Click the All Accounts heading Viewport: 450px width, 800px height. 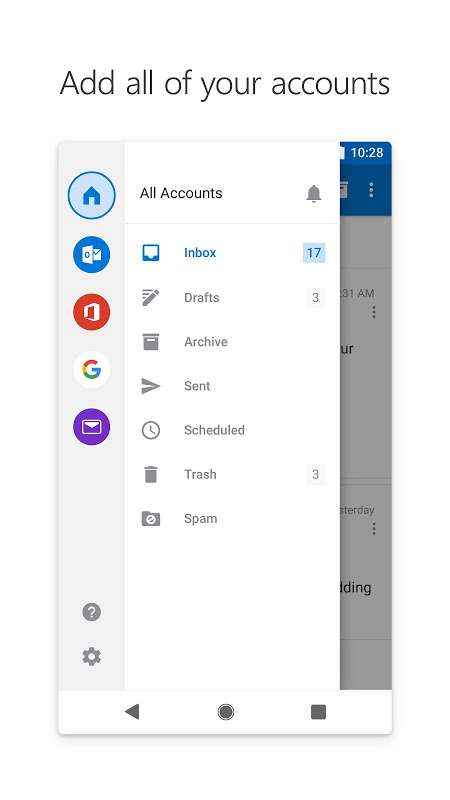[x=181, y=193]
